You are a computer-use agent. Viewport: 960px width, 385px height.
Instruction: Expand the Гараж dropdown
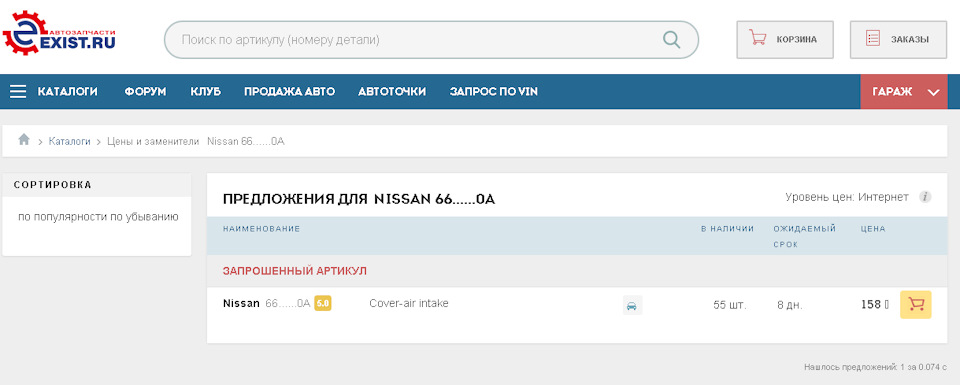(x=904, y=92)
